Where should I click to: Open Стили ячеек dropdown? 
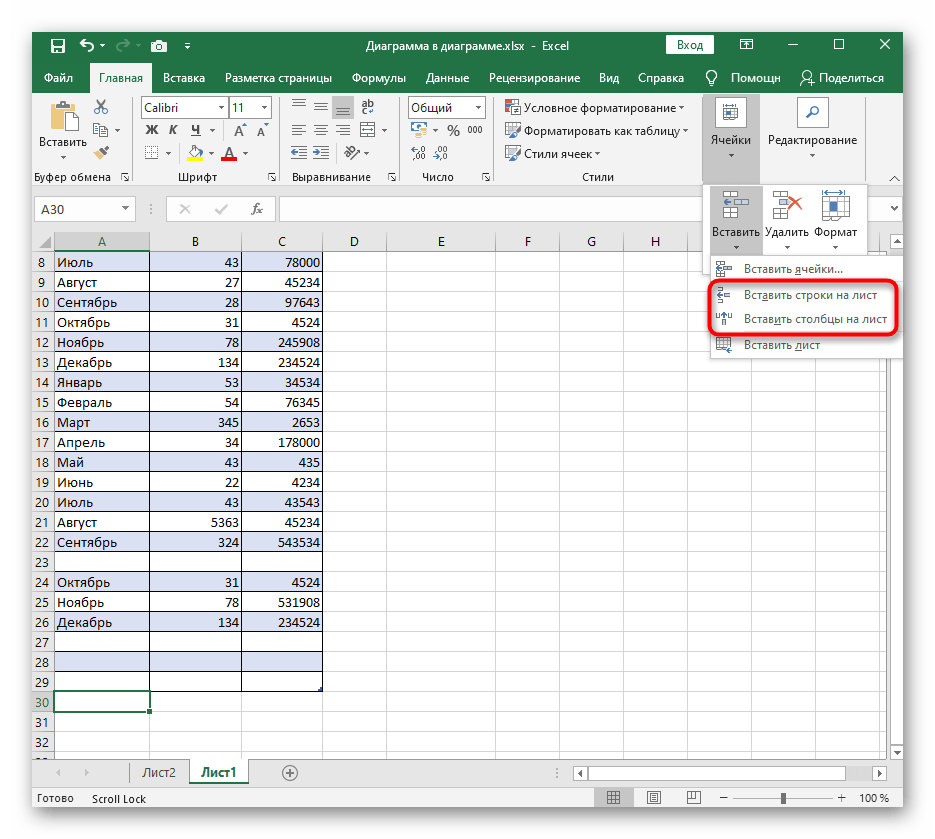[553, 154]
